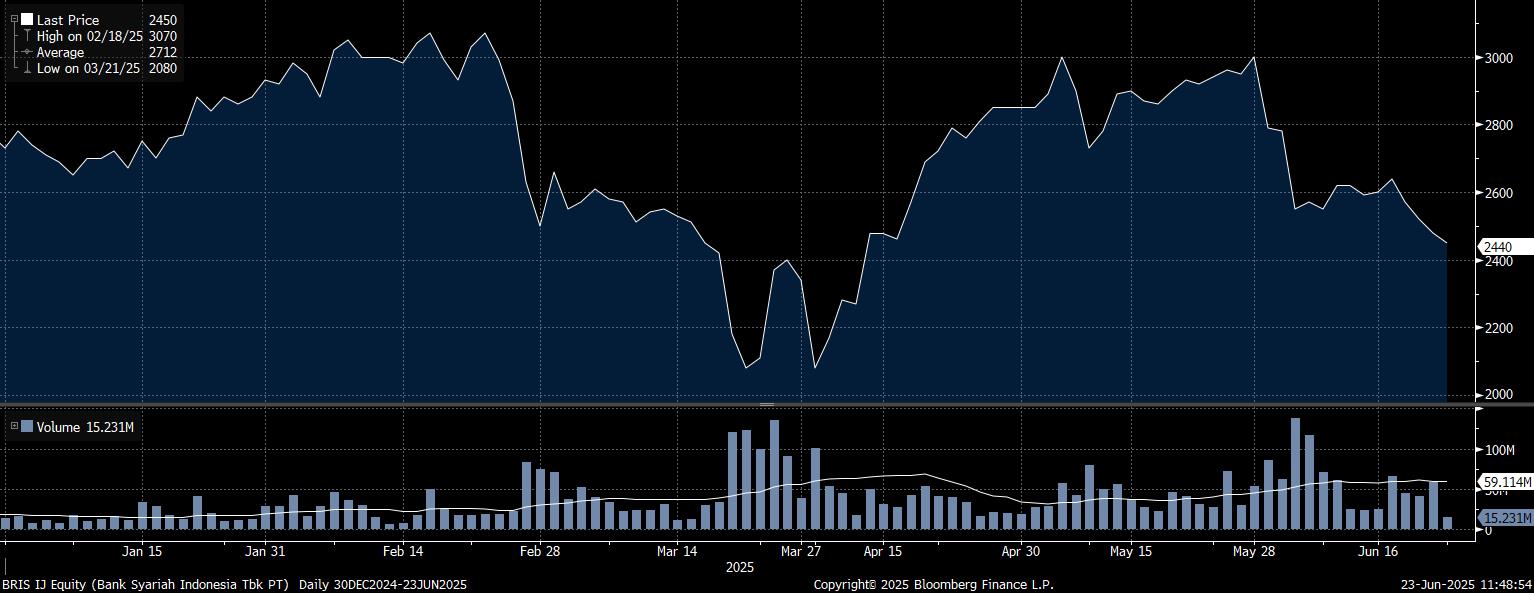Image resolution: width=1534 pixels, height=593 pixels.
Task: Select the Average marker icon in legend
Action: [x=27, y=52]
